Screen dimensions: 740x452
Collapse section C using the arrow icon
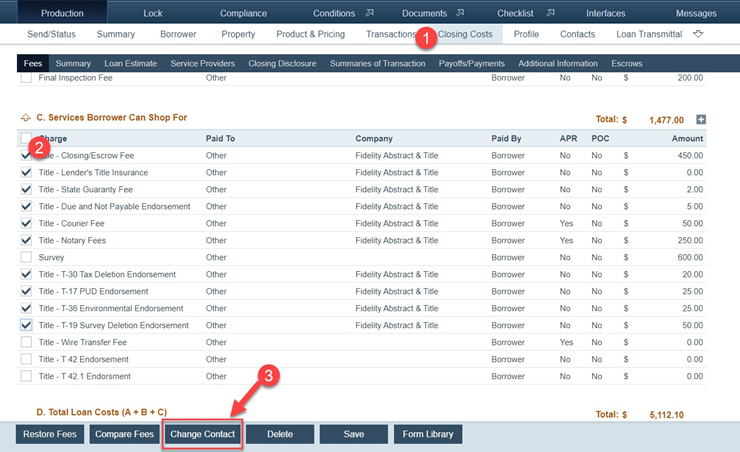tap(25, 119)
